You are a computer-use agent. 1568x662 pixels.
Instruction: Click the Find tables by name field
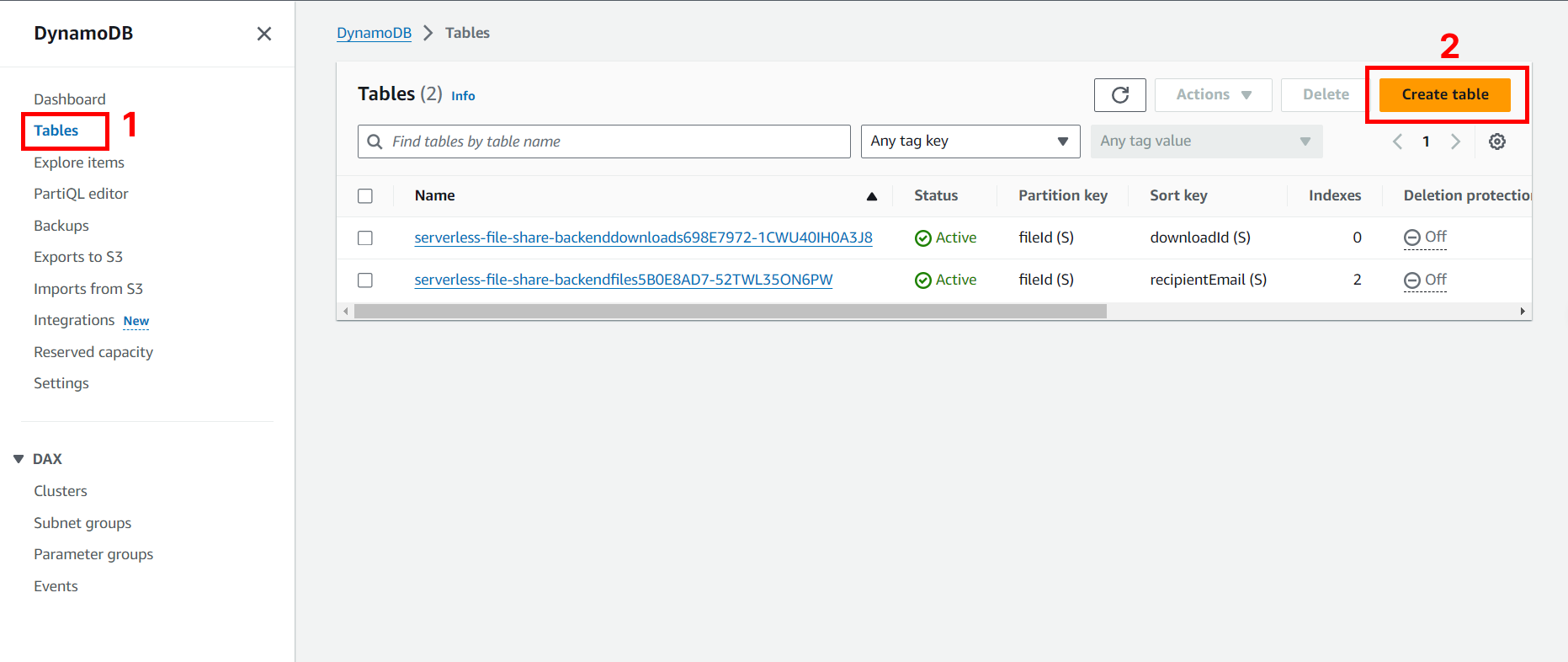click(604, 141)
